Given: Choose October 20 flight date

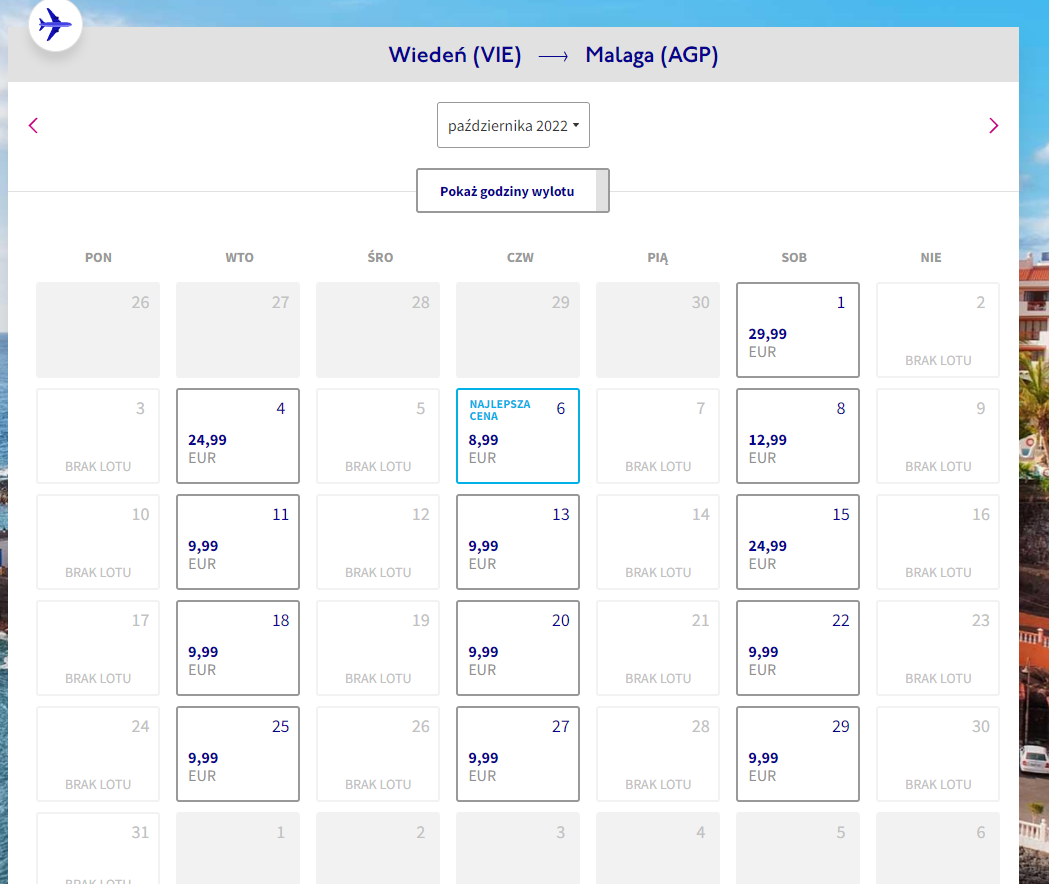Looking at the screenshot, I should click(x=518, y=648).
